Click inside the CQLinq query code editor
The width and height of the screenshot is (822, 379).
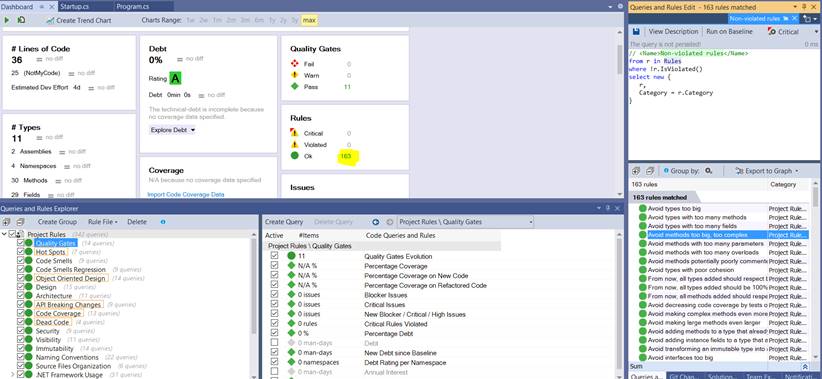click(724, 105)
